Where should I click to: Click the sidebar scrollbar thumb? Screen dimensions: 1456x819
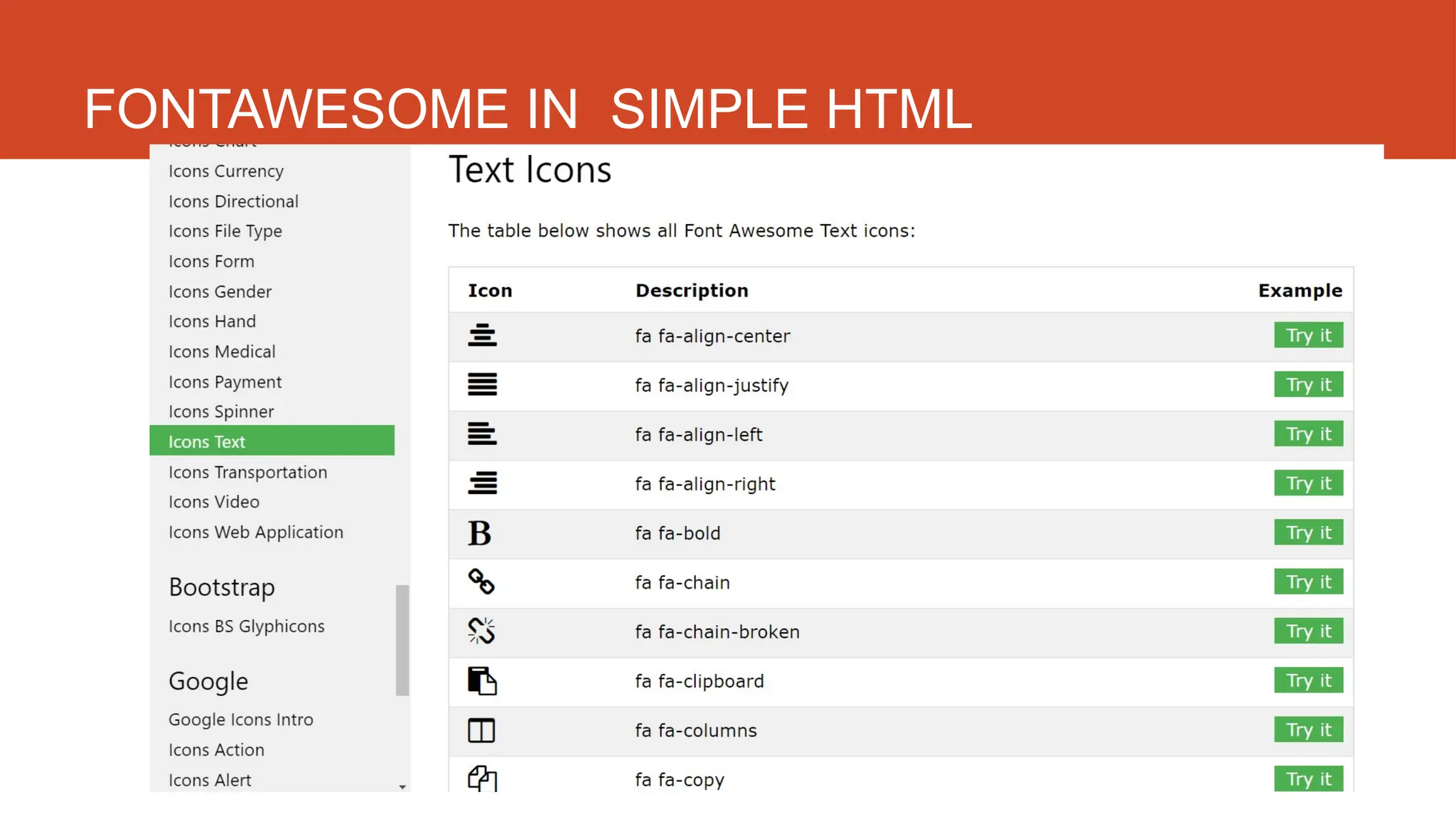[x=402, y=640]
